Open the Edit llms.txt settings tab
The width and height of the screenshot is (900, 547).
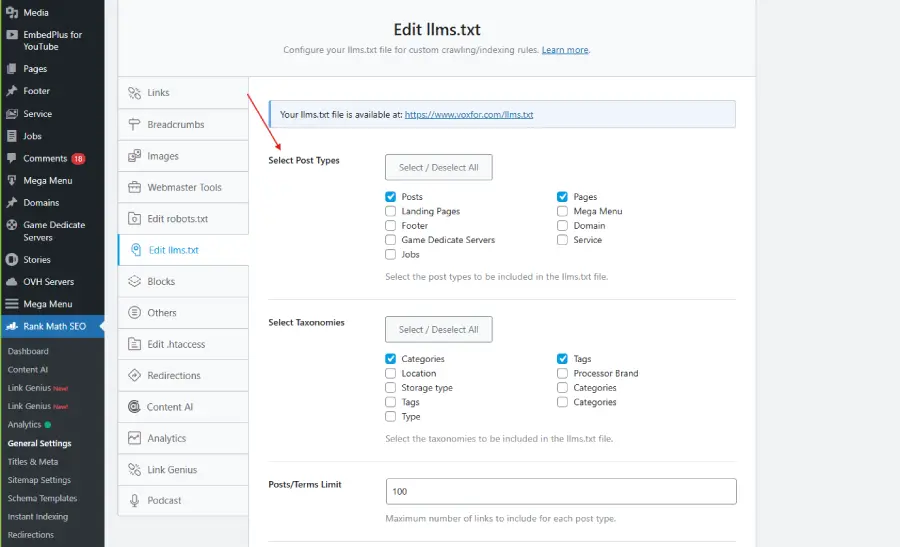click(183, 250)
